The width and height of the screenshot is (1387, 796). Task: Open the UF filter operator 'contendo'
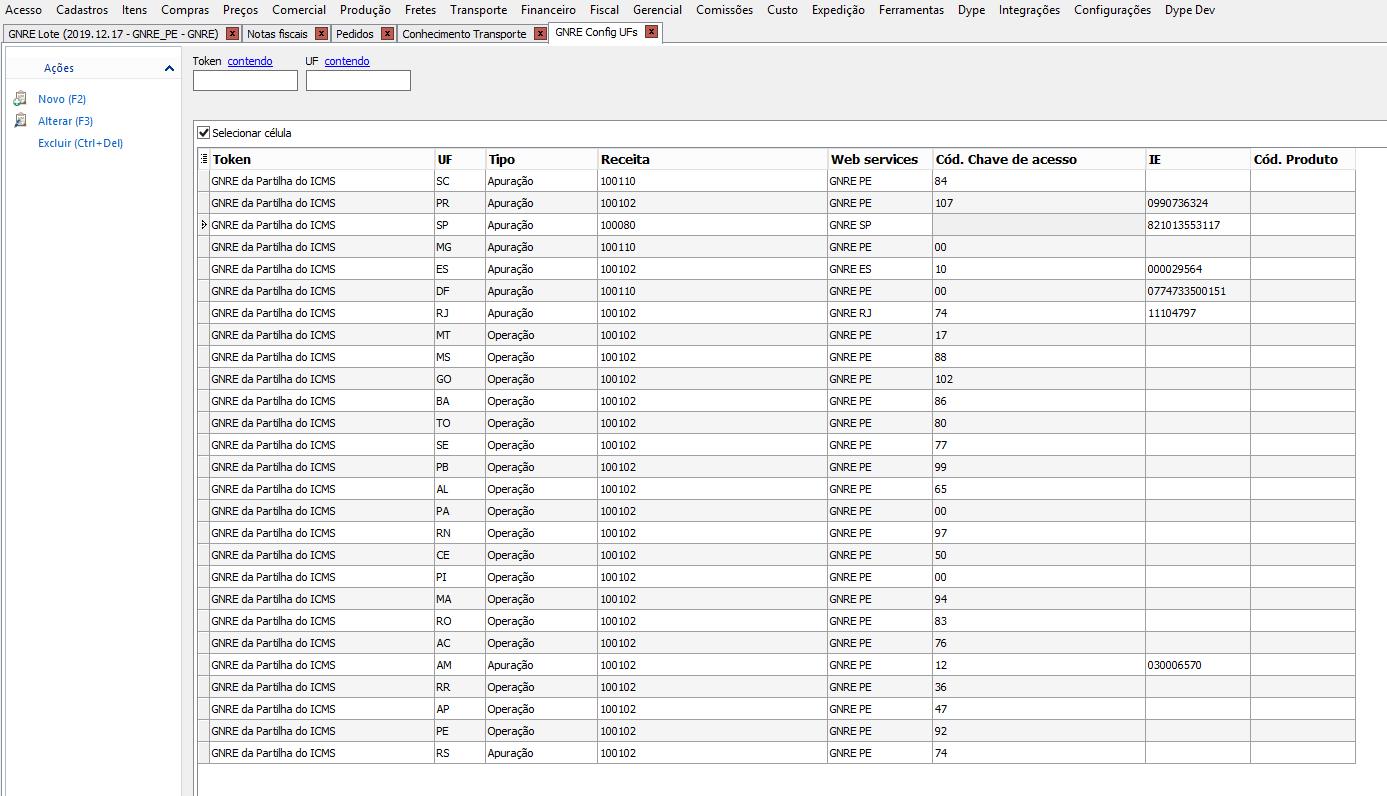[x=347, y=61]
